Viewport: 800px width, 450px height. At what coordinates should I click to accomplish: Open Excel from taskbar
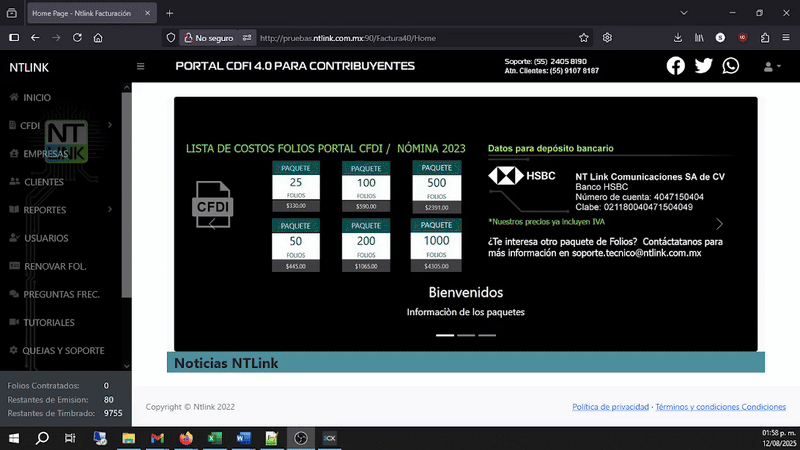pyautogui.click(x=215, y=438)
